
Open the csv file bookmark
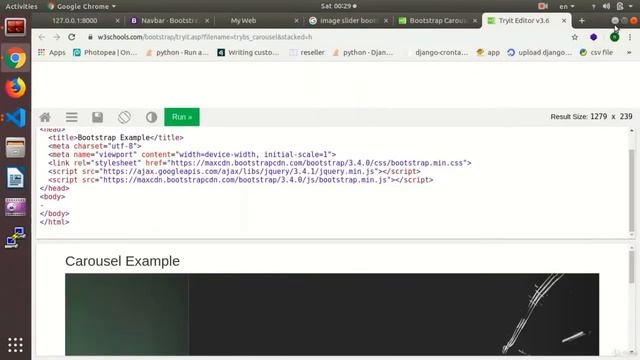pos(596,53)
